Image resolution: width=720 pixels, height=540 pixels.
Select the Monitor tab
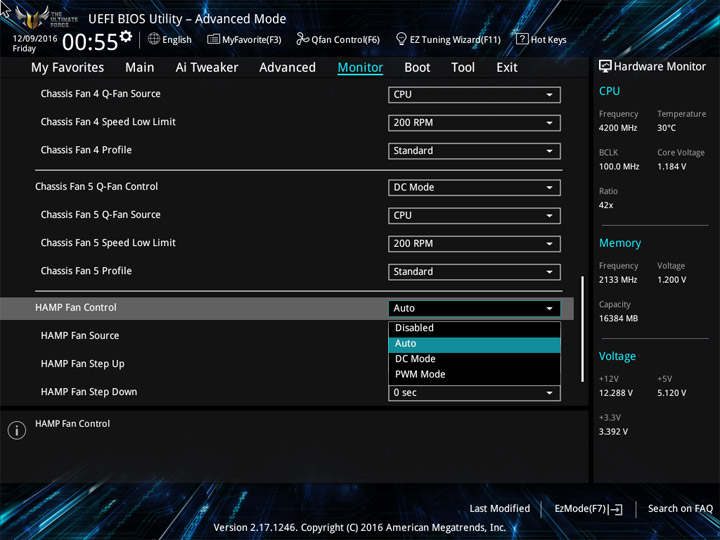coord(360,68)
